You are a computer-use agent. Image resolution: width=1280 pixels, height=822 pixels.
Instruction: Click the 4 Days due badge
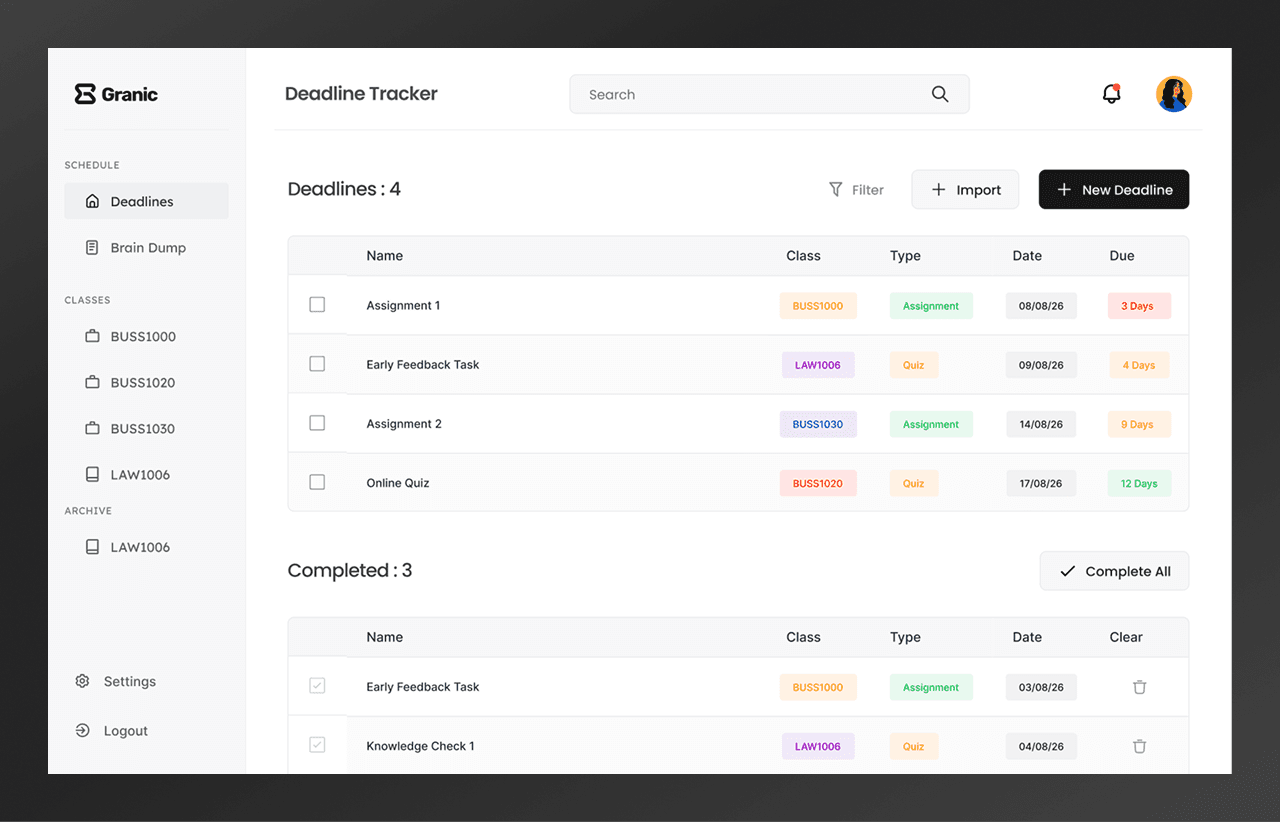pos(1139,365)
